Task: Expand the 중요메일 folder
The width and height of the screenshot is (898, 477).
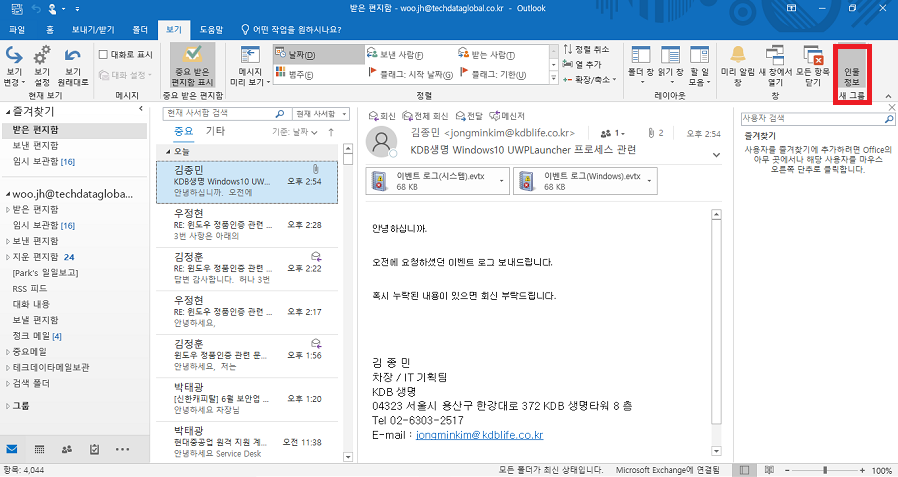Action: coord(8,352)
